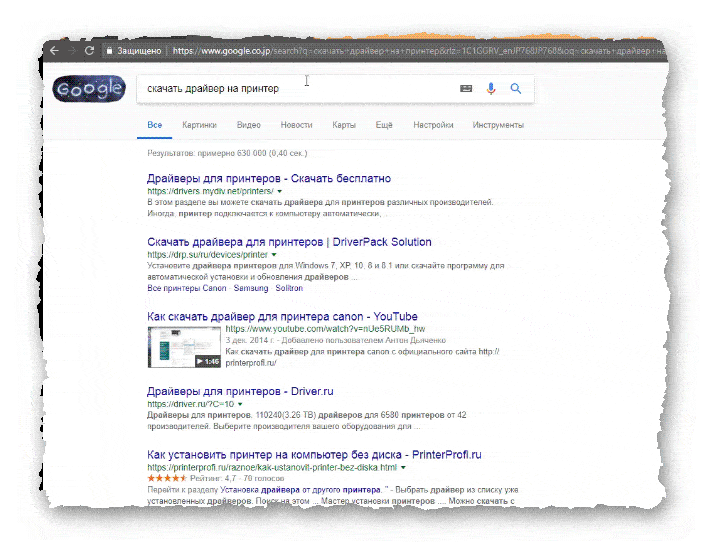
Task: Switch to the Карты tab
Action: click(344, 125)
